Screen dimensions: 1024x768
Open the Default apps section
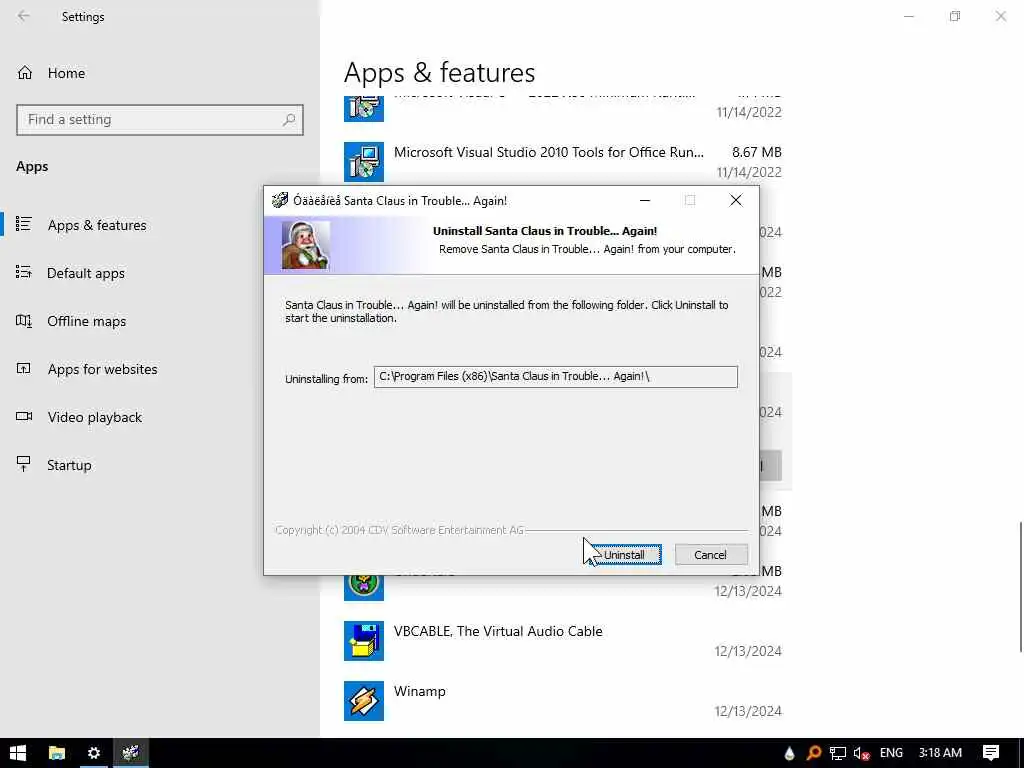point(86,273)
